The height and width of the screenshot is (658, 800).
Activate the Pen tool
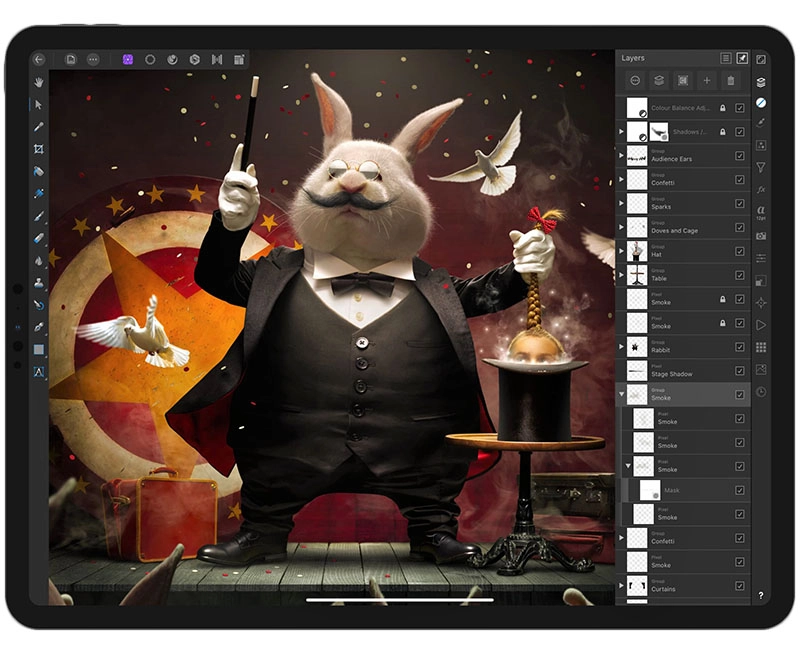39,327
